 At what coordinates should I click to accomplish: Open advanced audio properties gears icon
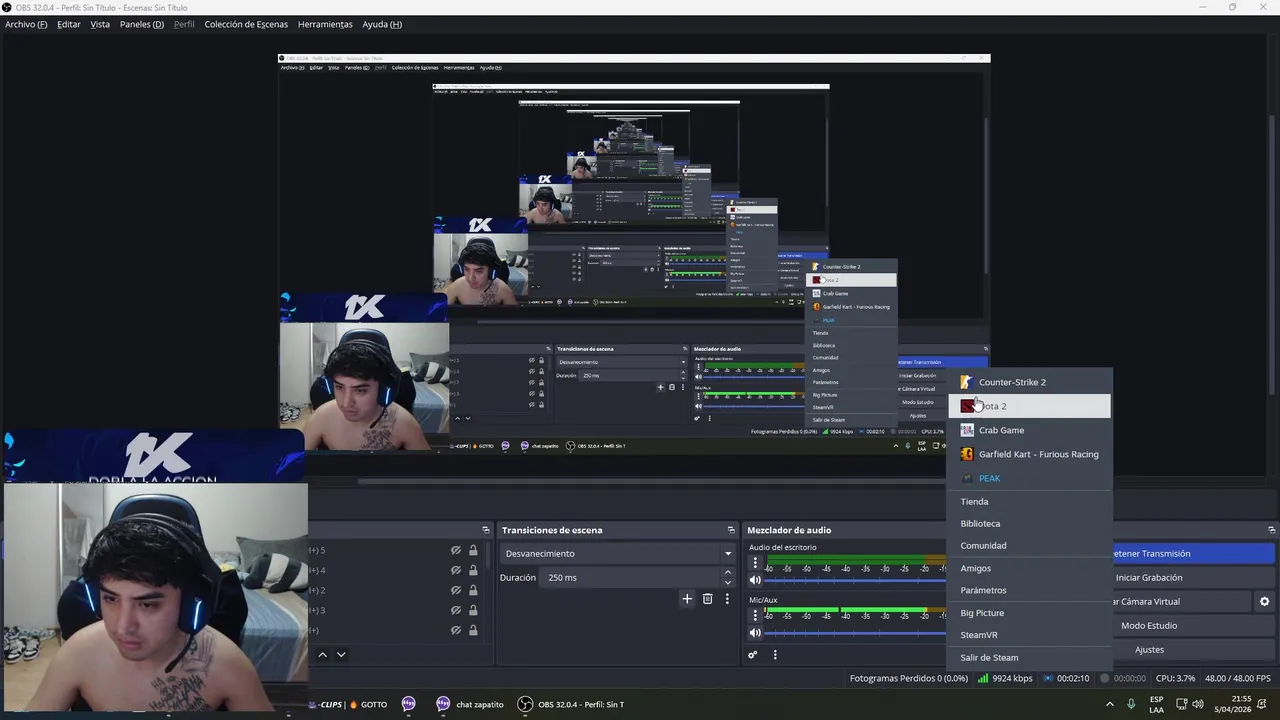[753, 655]
